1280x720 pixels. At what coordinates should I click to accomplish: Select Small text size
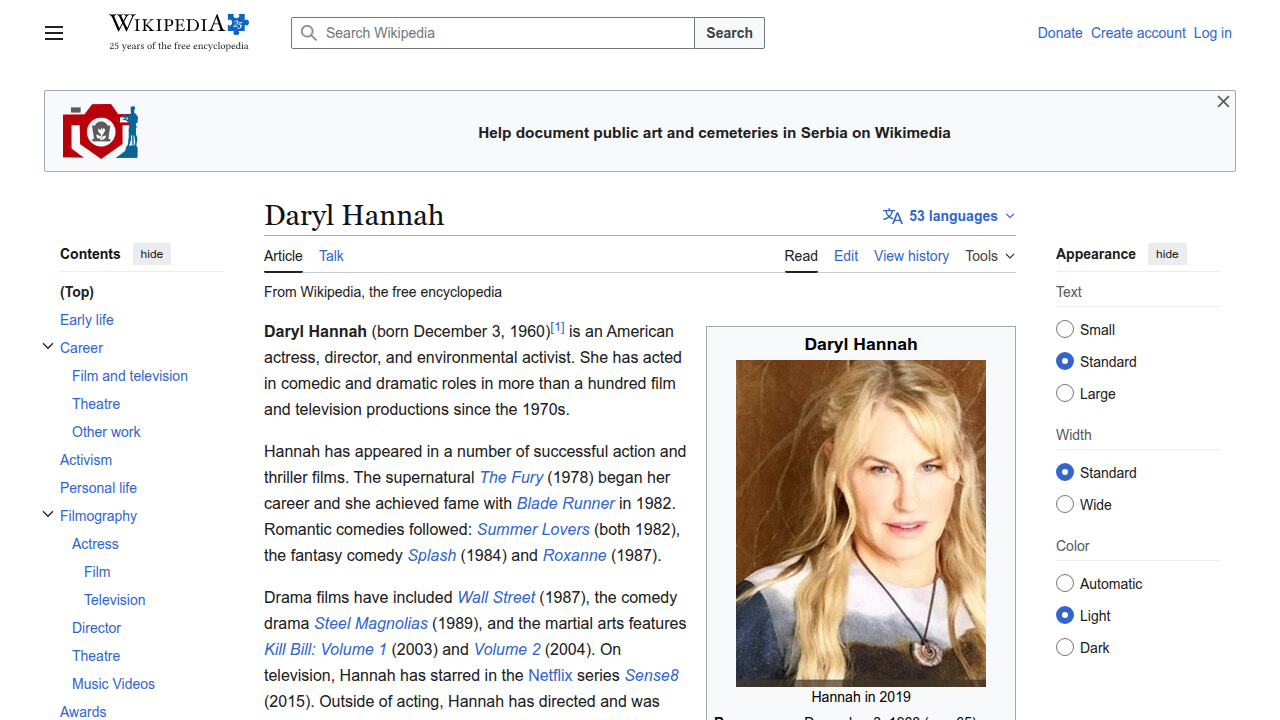(1065, 330)
